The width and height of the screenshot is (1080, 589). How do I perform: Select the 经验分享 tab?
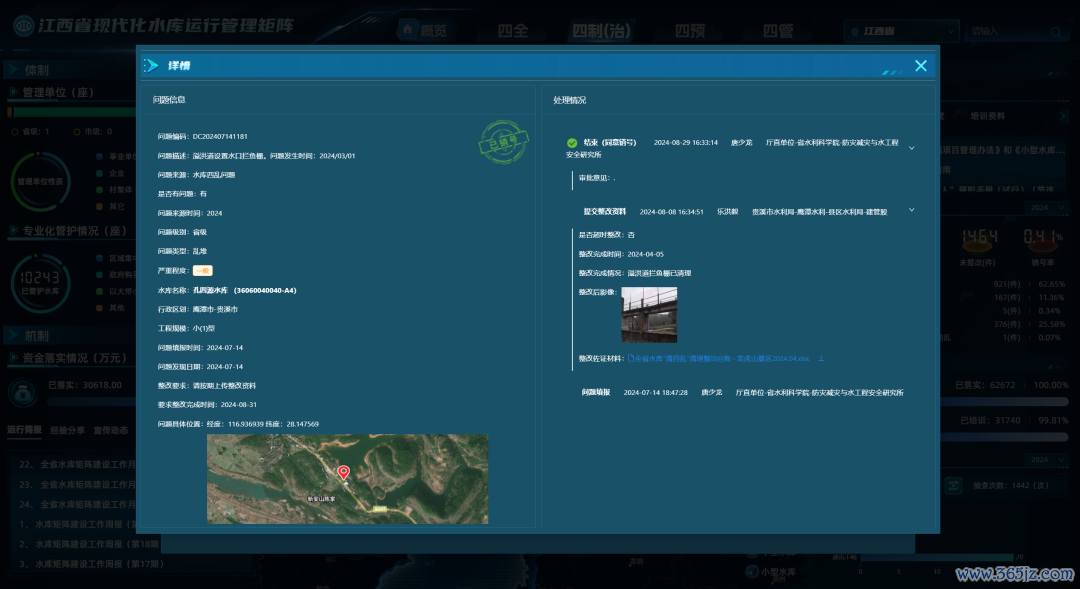(x=68, y=430)
